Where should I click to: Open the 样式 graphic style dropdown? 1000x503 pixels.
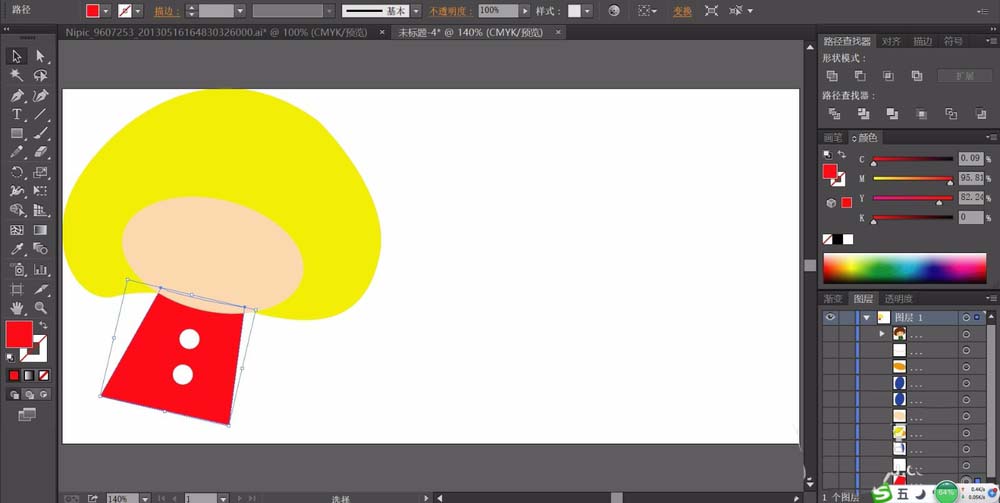point(587,11)
